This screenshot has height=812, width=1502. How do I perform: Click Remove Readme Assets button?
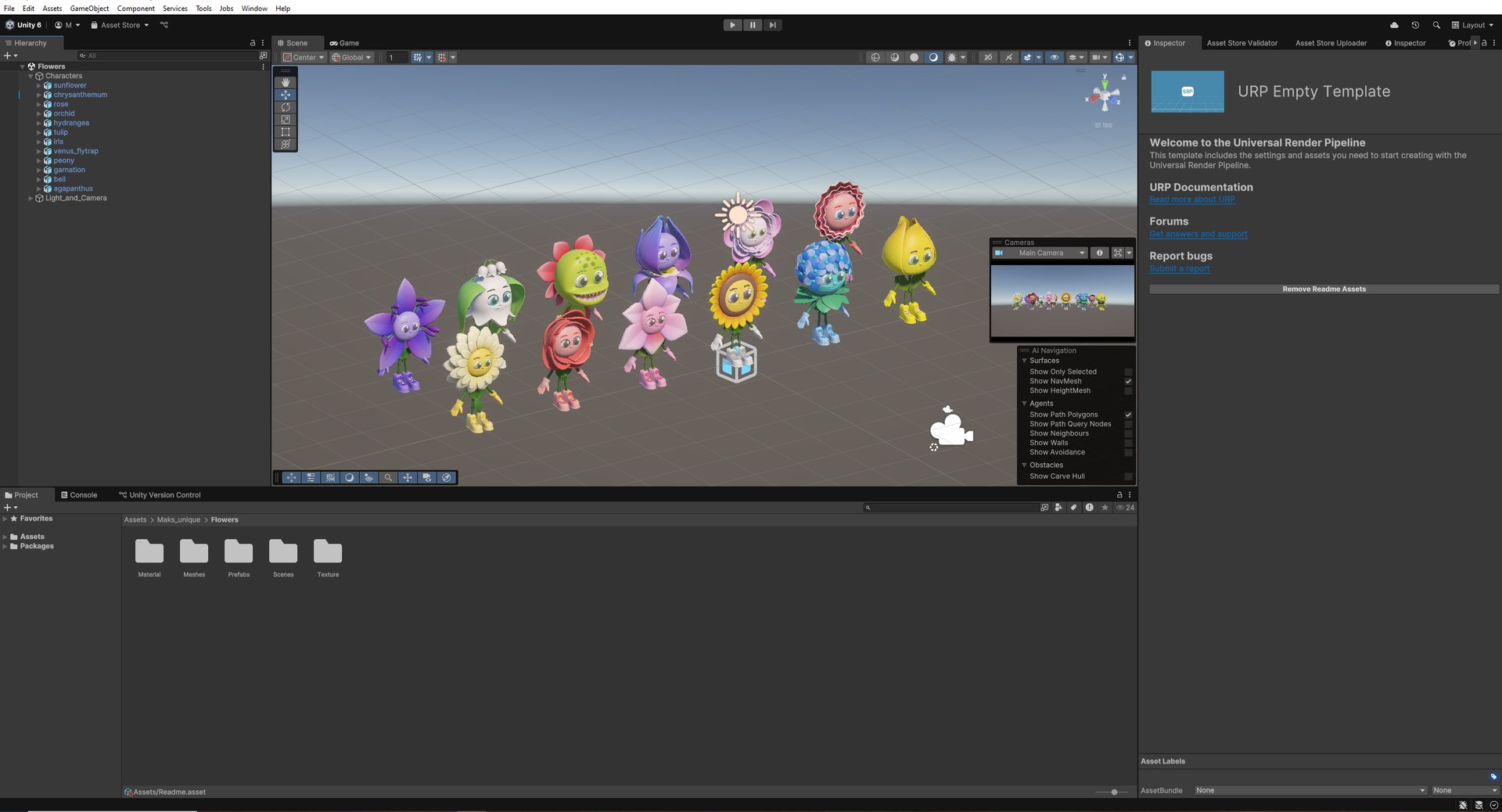(x=1324, y=289)
